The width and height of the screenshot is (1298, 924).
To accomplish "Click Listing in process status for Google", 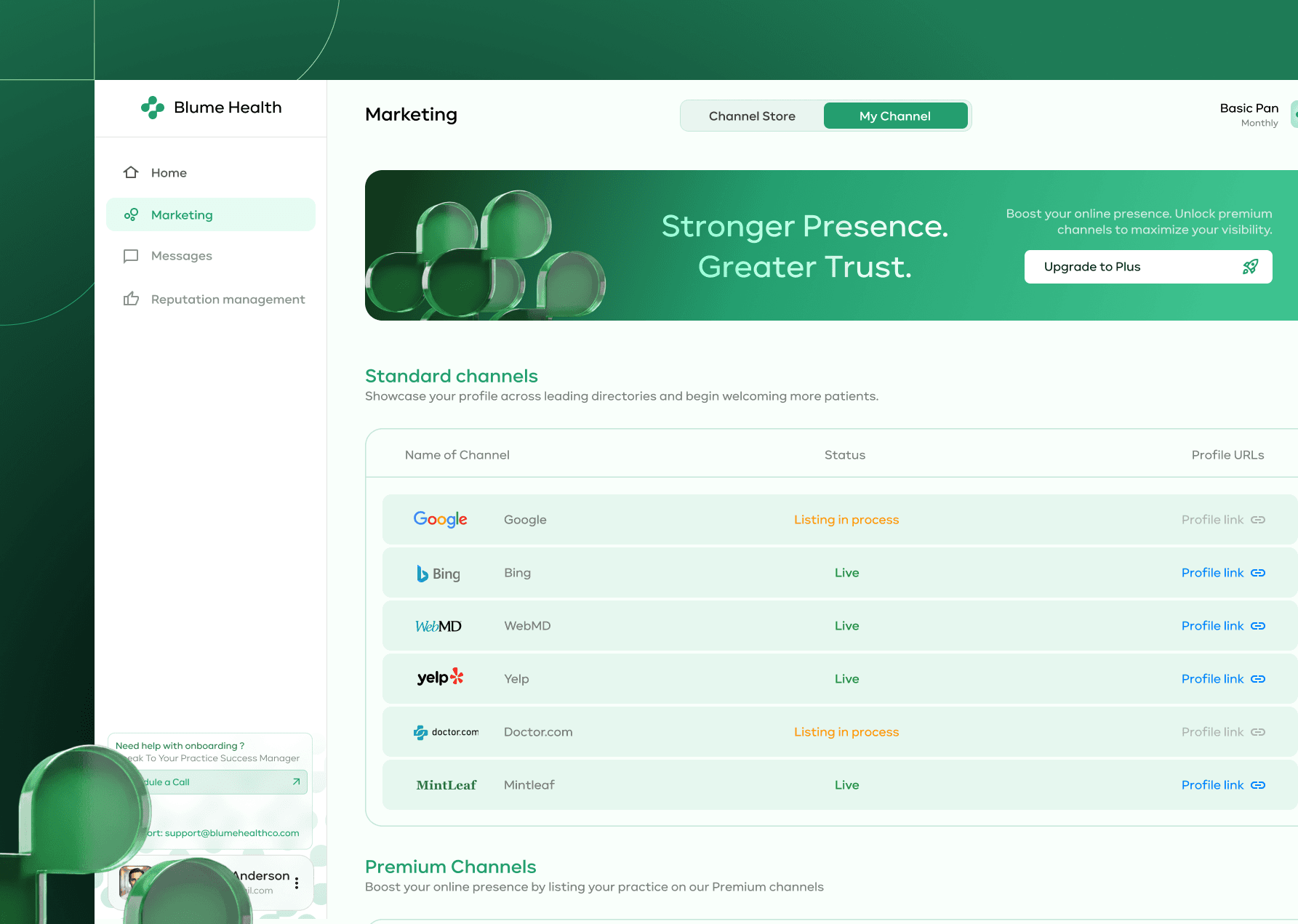I will (846, 520).
